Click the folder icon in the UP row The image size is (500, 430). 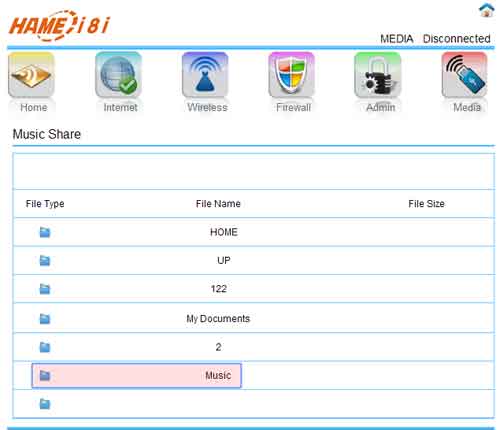coord(45,260)
